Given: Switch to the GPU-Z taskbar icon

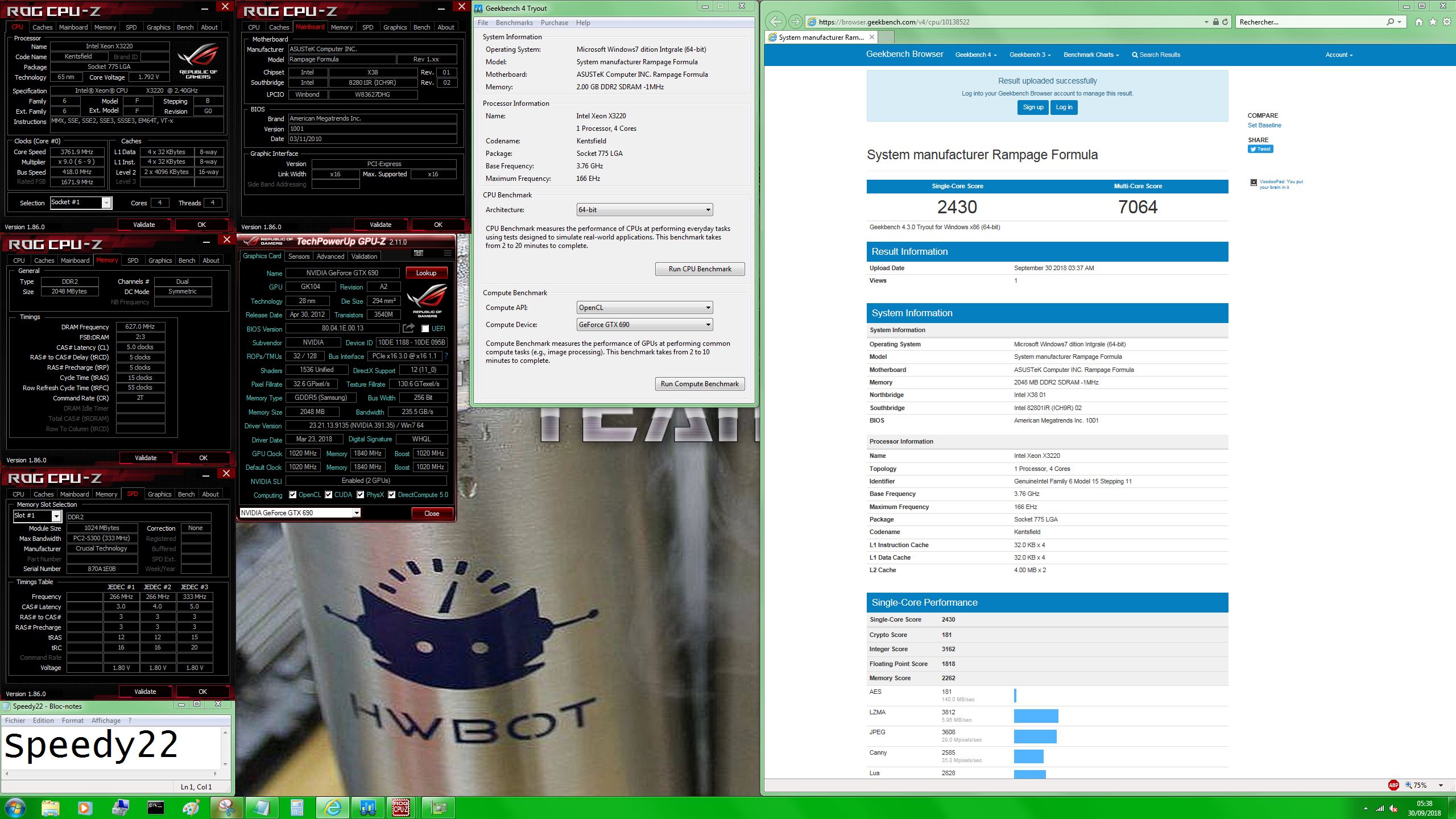Looking at the screenshot, I should click(x=439, y=808).
